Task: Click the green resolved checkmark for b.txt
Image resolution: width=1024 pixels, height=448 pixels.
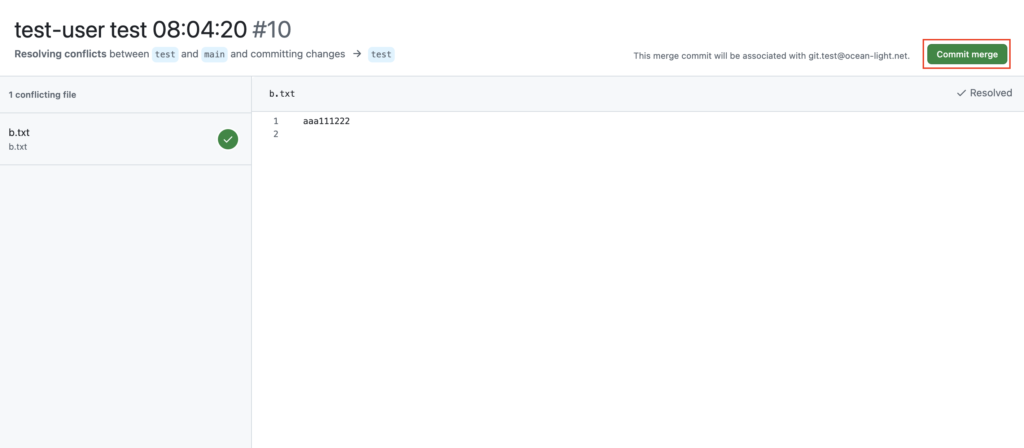Action: point(228,139)
